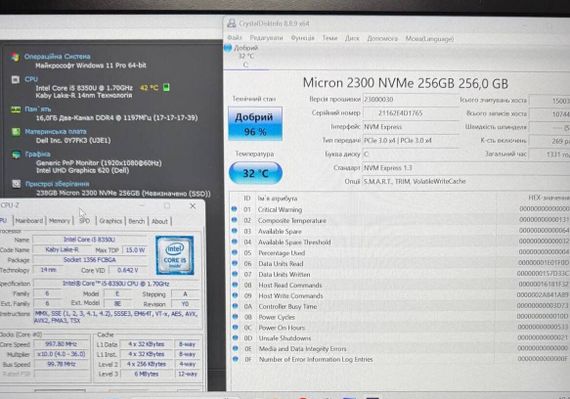Click status dot for Available Spare Threshold row

click(235, 241)
